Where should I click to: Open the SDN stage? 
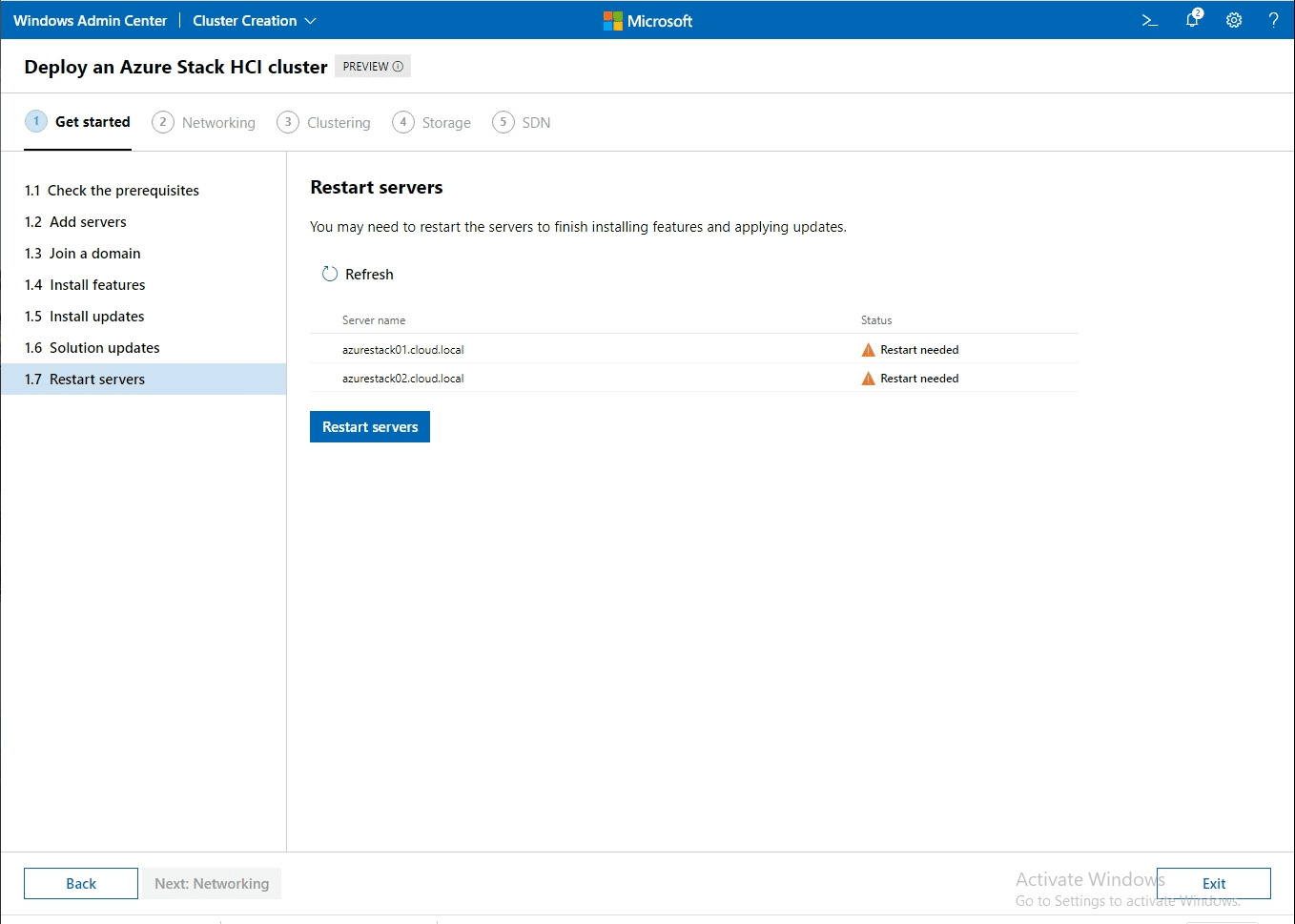(x=535, y=122)
